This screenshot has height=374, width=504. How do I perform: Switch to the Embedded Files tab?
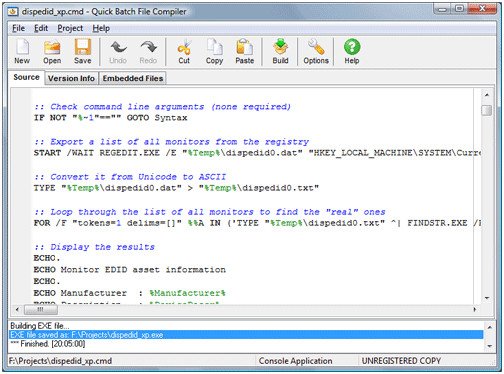pyautogui.click(x=133, y=78)
